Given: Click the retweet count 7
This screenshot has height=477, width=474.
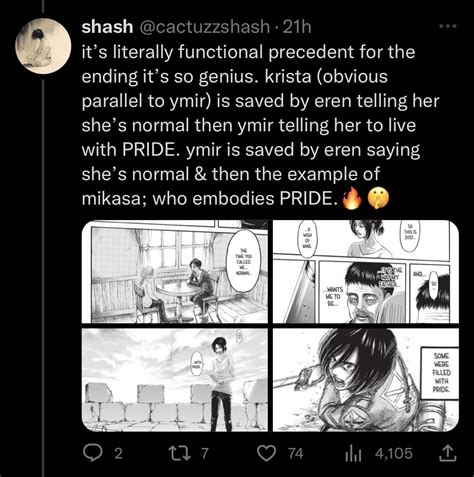Looking at the screenshot, I should pos(205,454).
